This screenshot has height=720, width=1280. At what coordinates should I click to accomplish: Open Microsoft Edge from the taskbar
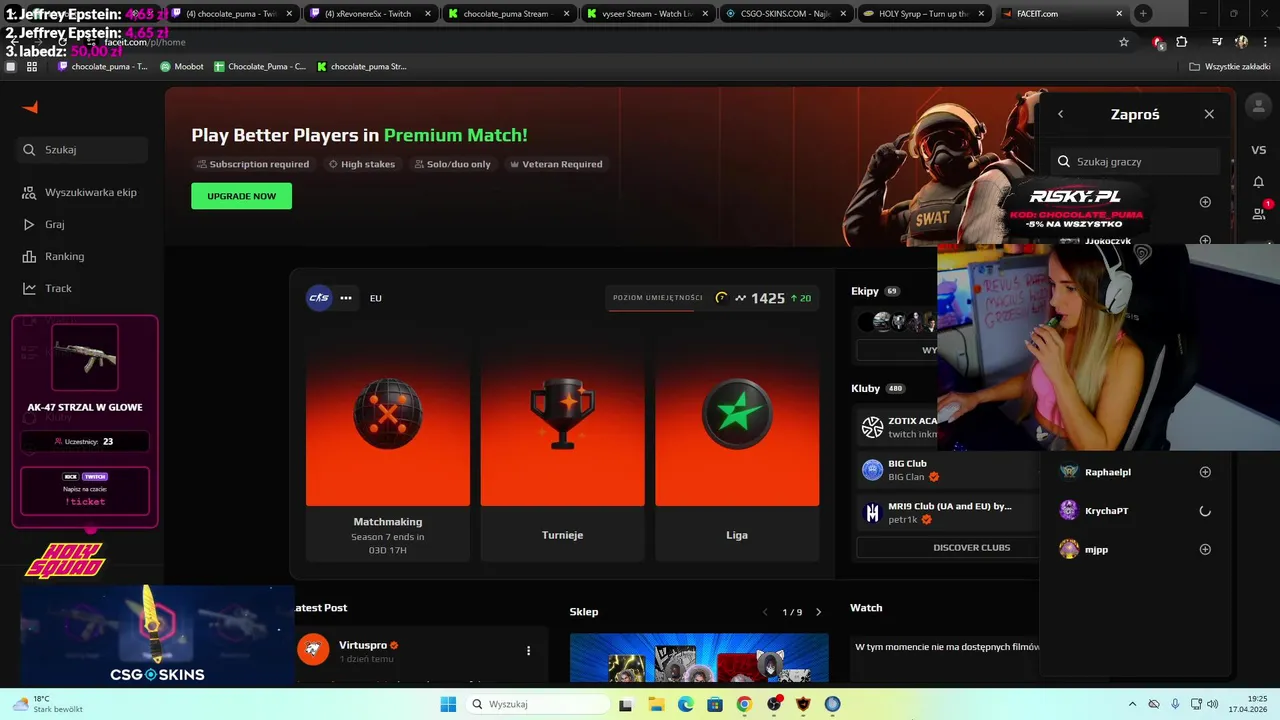pos(686,704)
